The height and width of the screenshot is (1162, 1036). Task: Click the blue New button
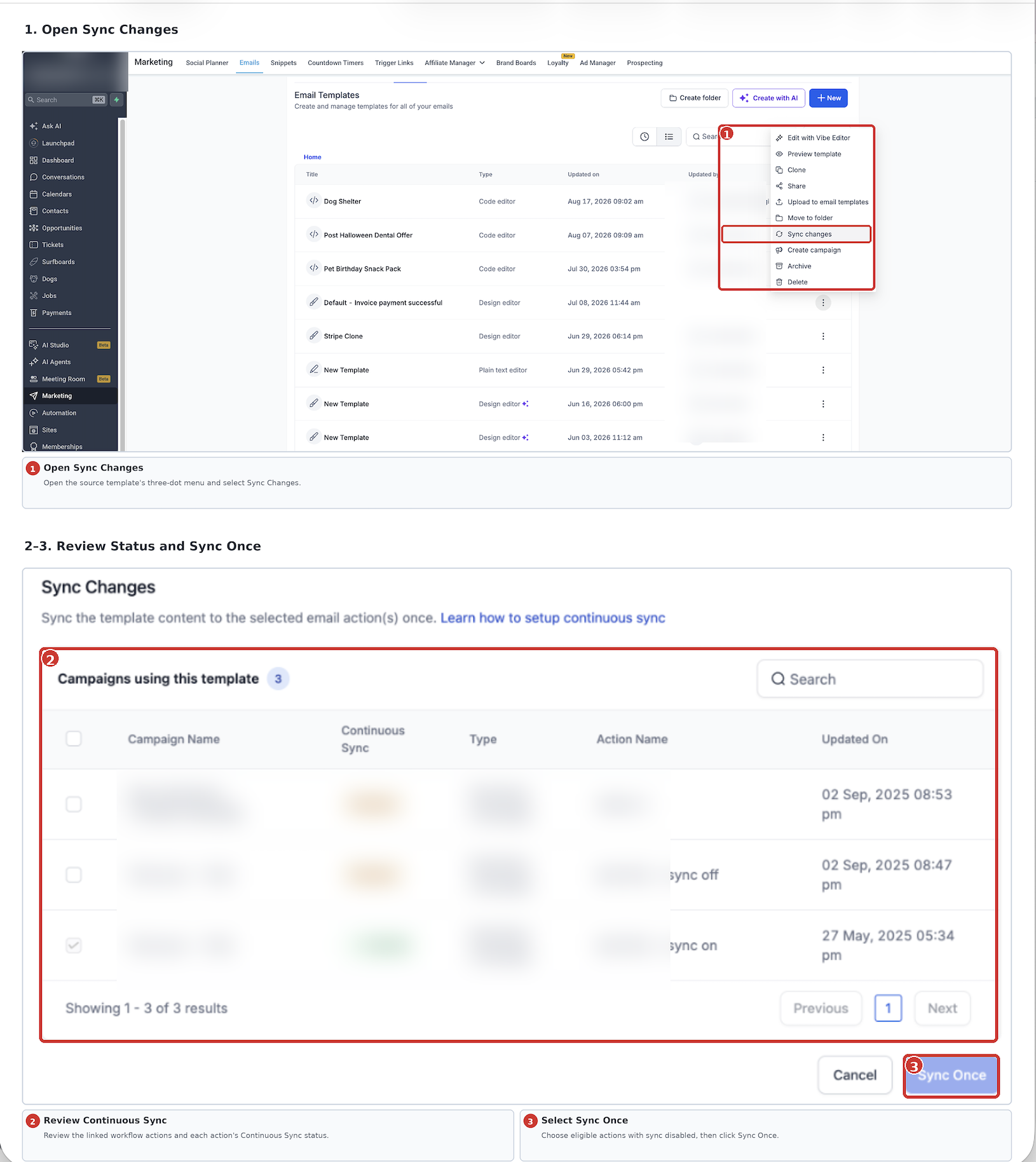[828, 98]
